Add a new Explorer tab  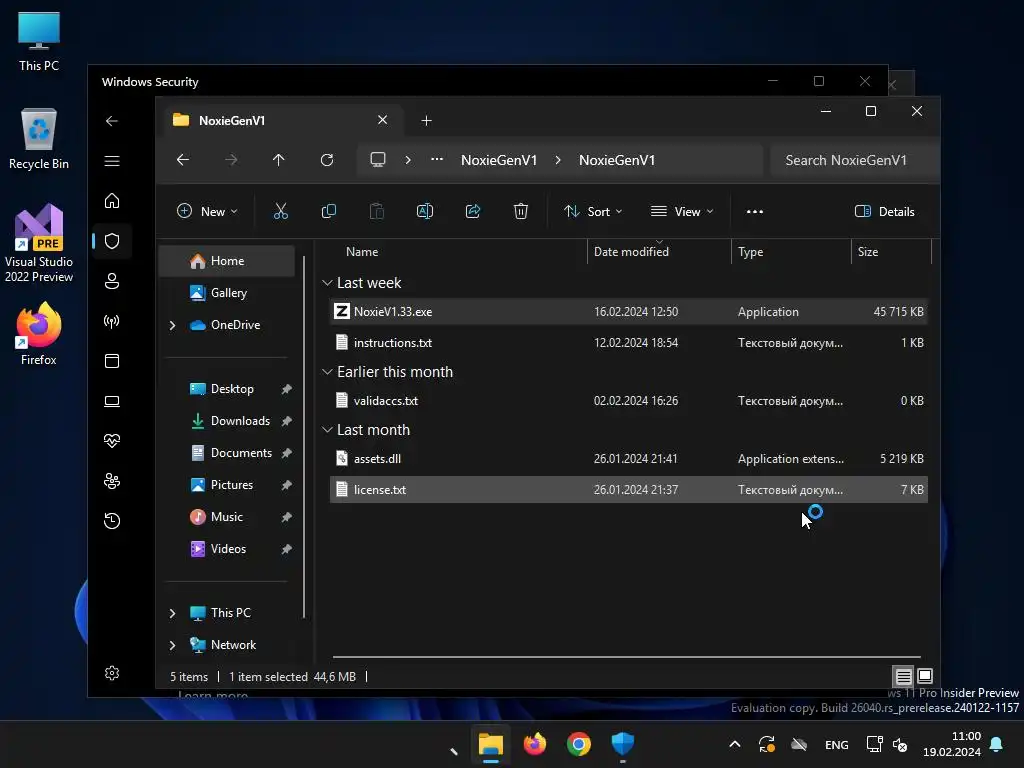pyautogui.click(x=426, y=120)
